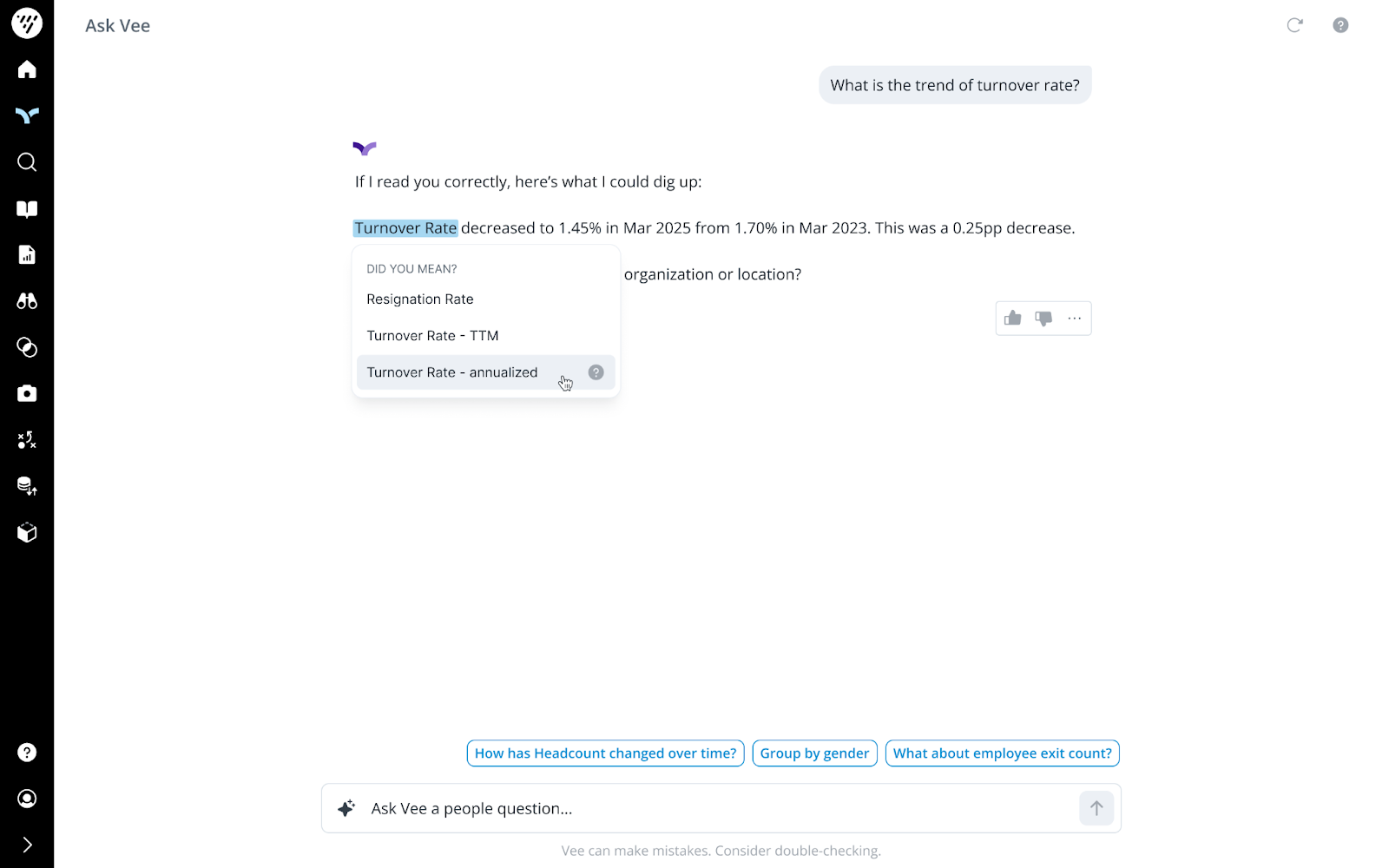Viewport: 1389px width, 868px height.
Task: Open the camera captures icon
Action: 27,394
